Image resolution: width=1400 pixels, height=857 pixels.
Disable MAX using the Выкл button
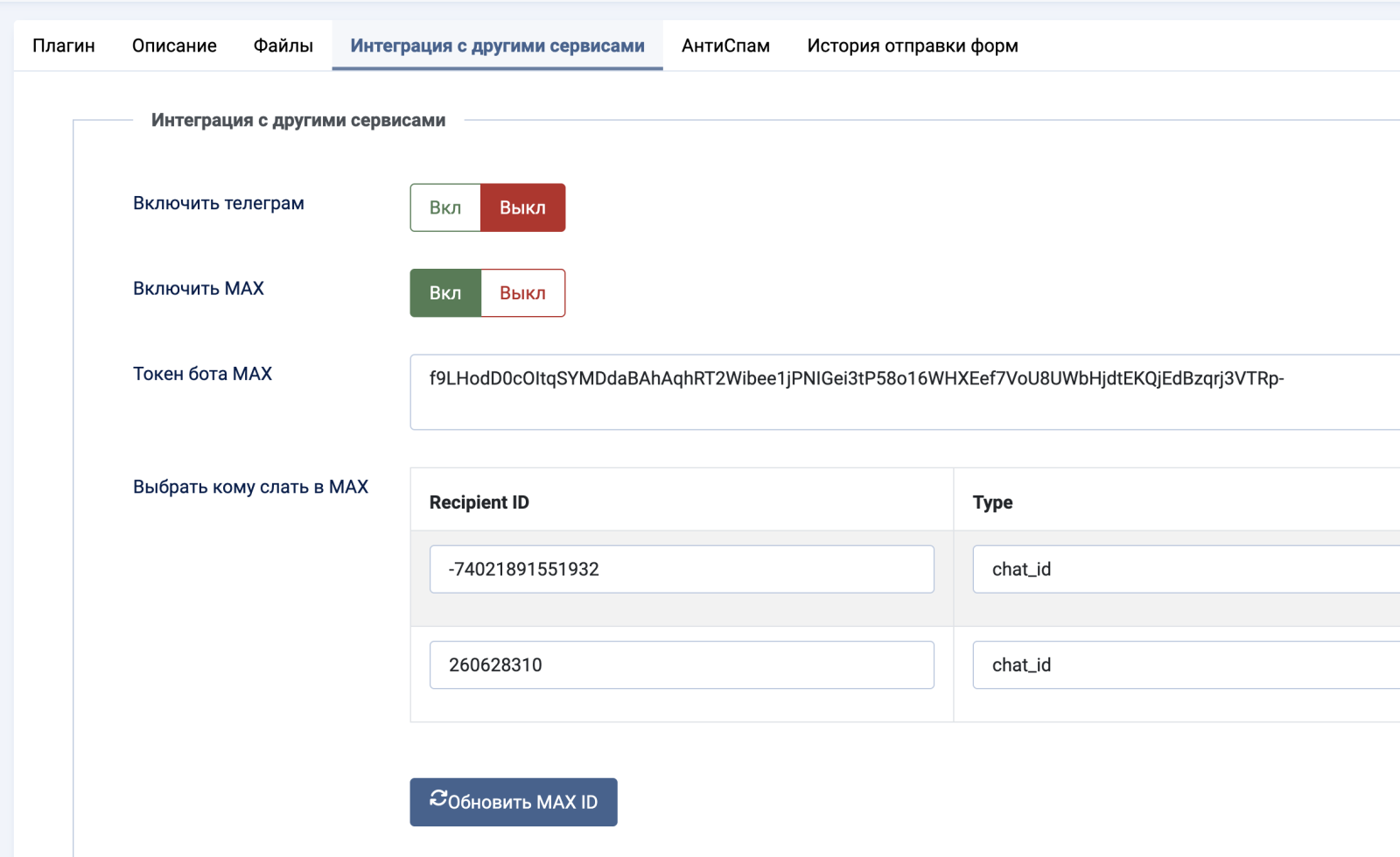(x=522, y=293)
